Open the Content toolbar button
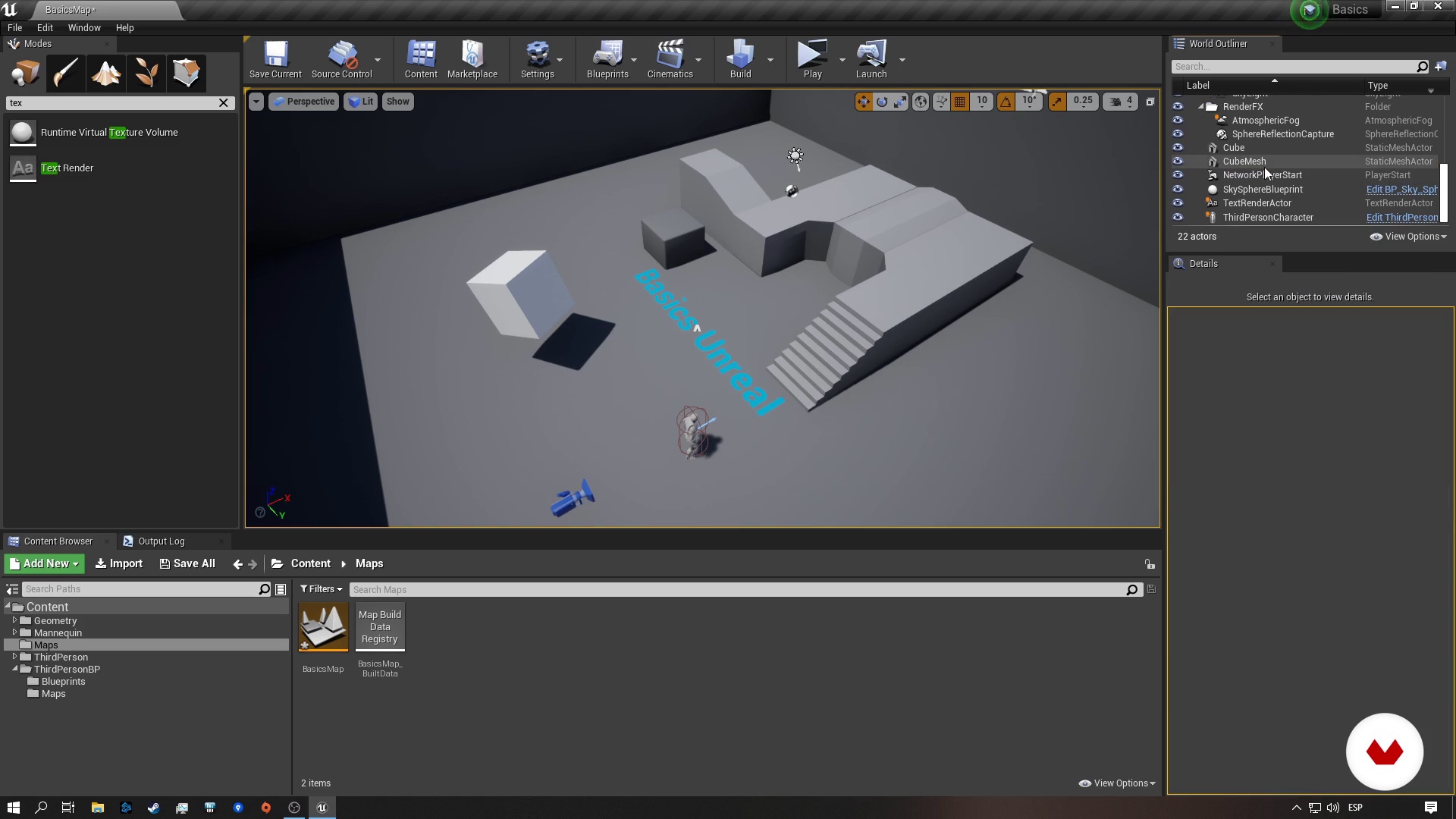1456x819 pixels. (x=421, y=60)
